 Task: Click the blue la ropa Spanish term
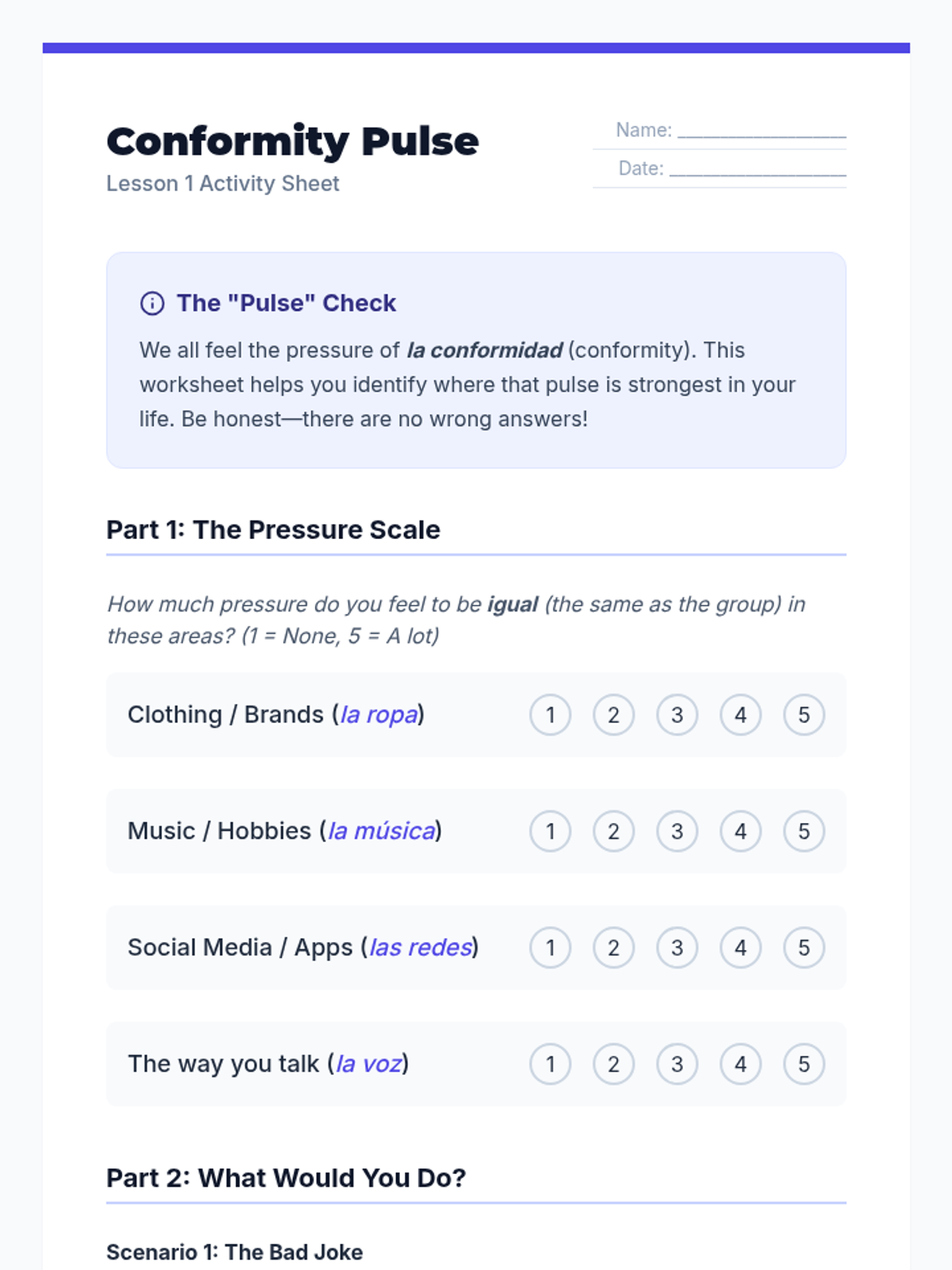[378, 714]
